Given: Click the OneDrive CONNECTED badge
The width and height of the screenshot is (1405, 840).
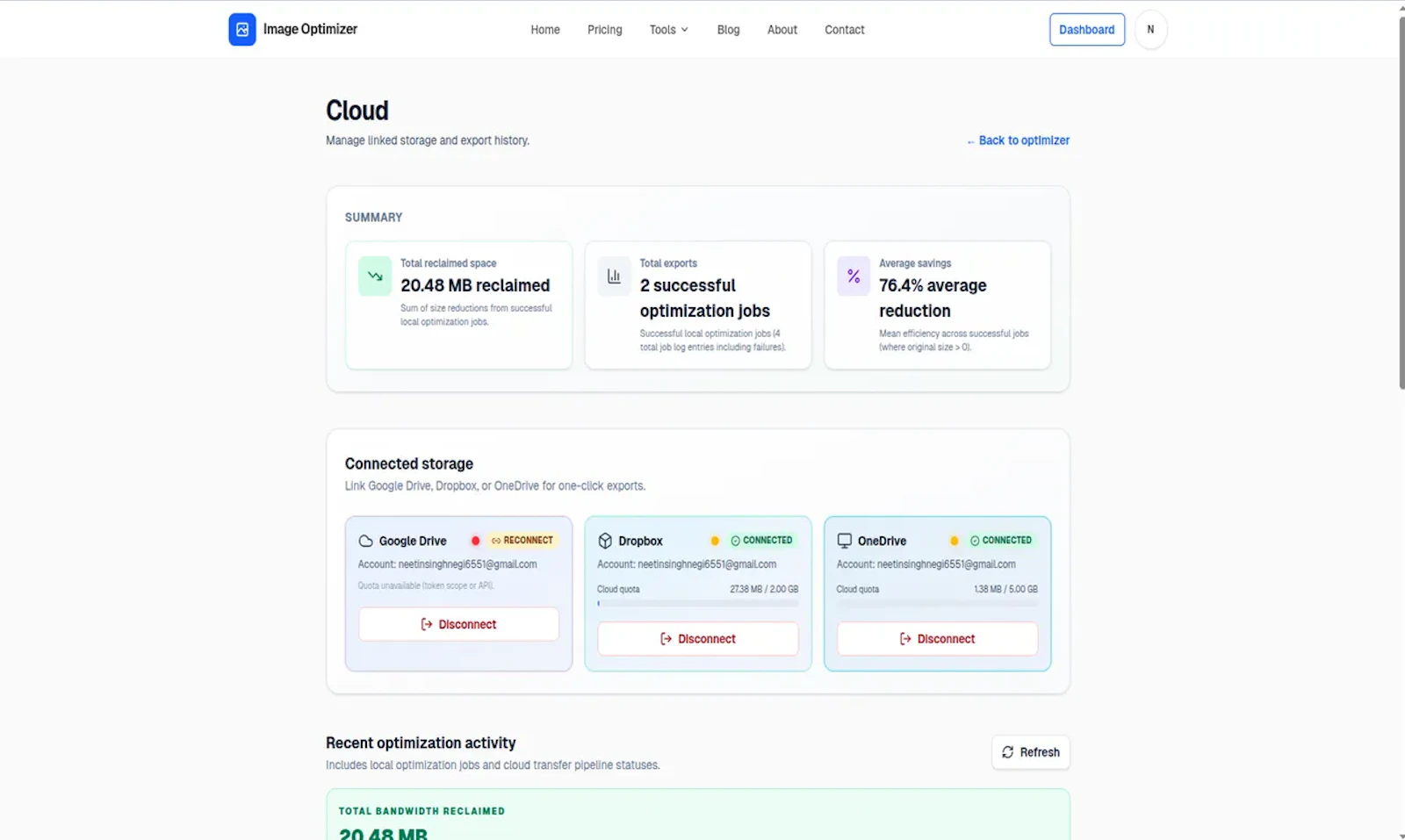Looking at the screenshot, I should (1001, 541).
